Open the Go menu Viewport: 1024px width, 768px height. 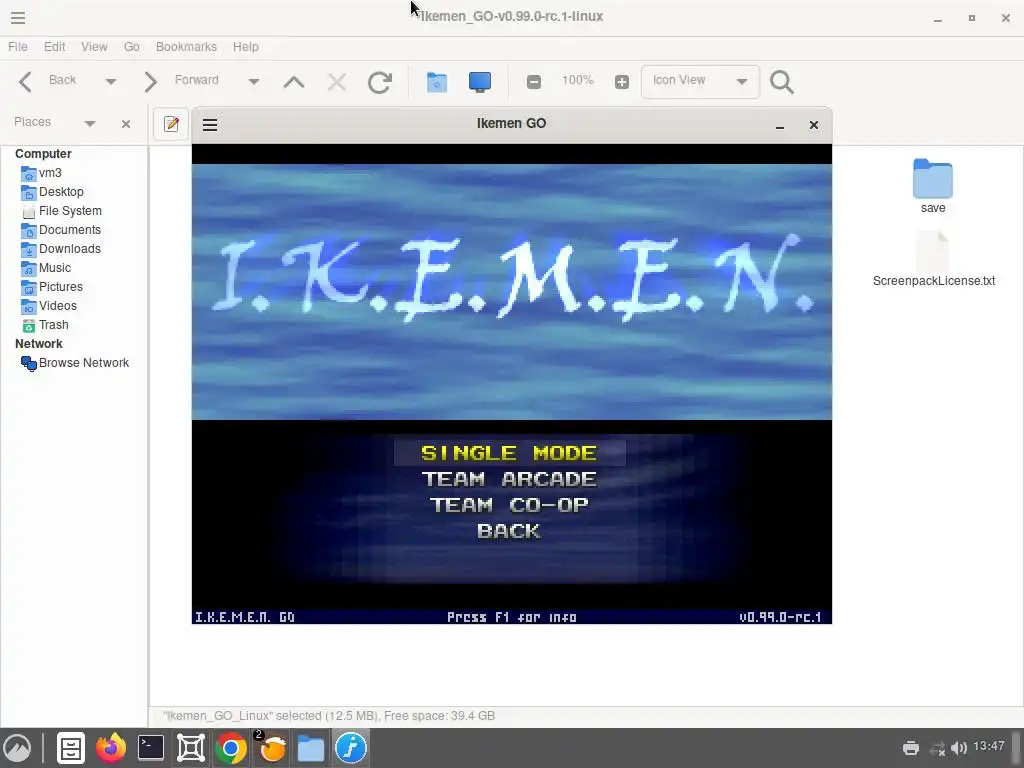coord(132,47)
